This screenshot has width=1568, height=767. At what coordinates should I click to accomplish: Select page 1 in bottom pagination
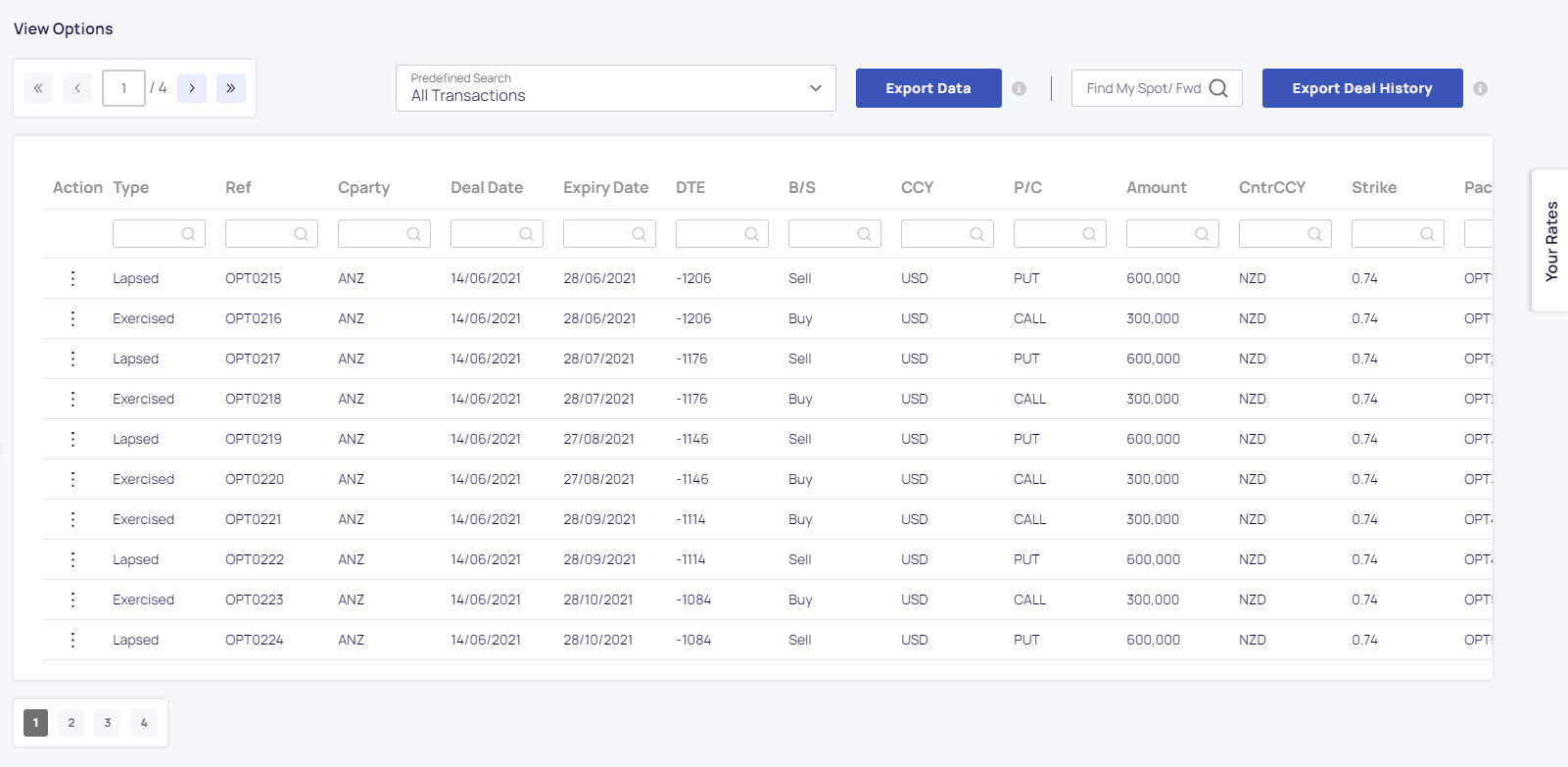[35, 723]
